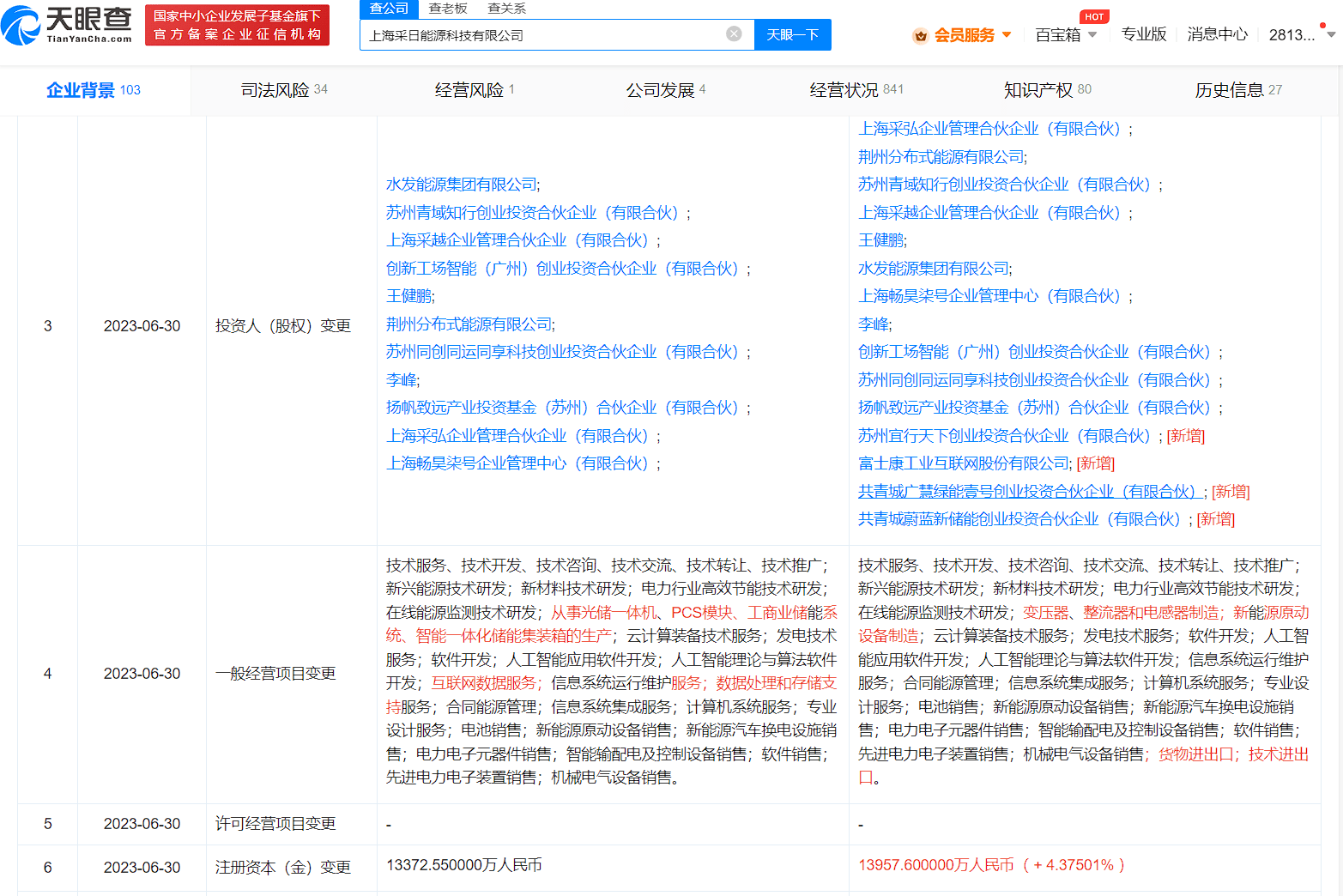The image size is (1343, 896).
Task: Open the TianYanCha logo homepage
Action: click(67, 25)
